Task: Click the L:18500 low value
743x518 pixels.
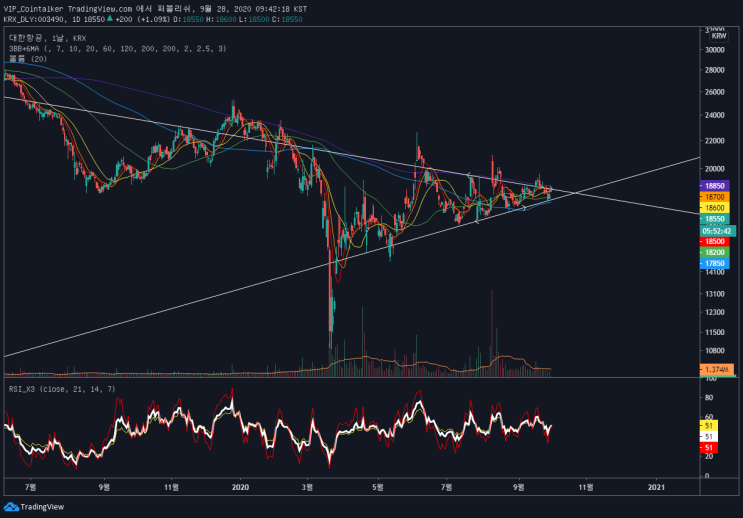Action: pos(254,19)
